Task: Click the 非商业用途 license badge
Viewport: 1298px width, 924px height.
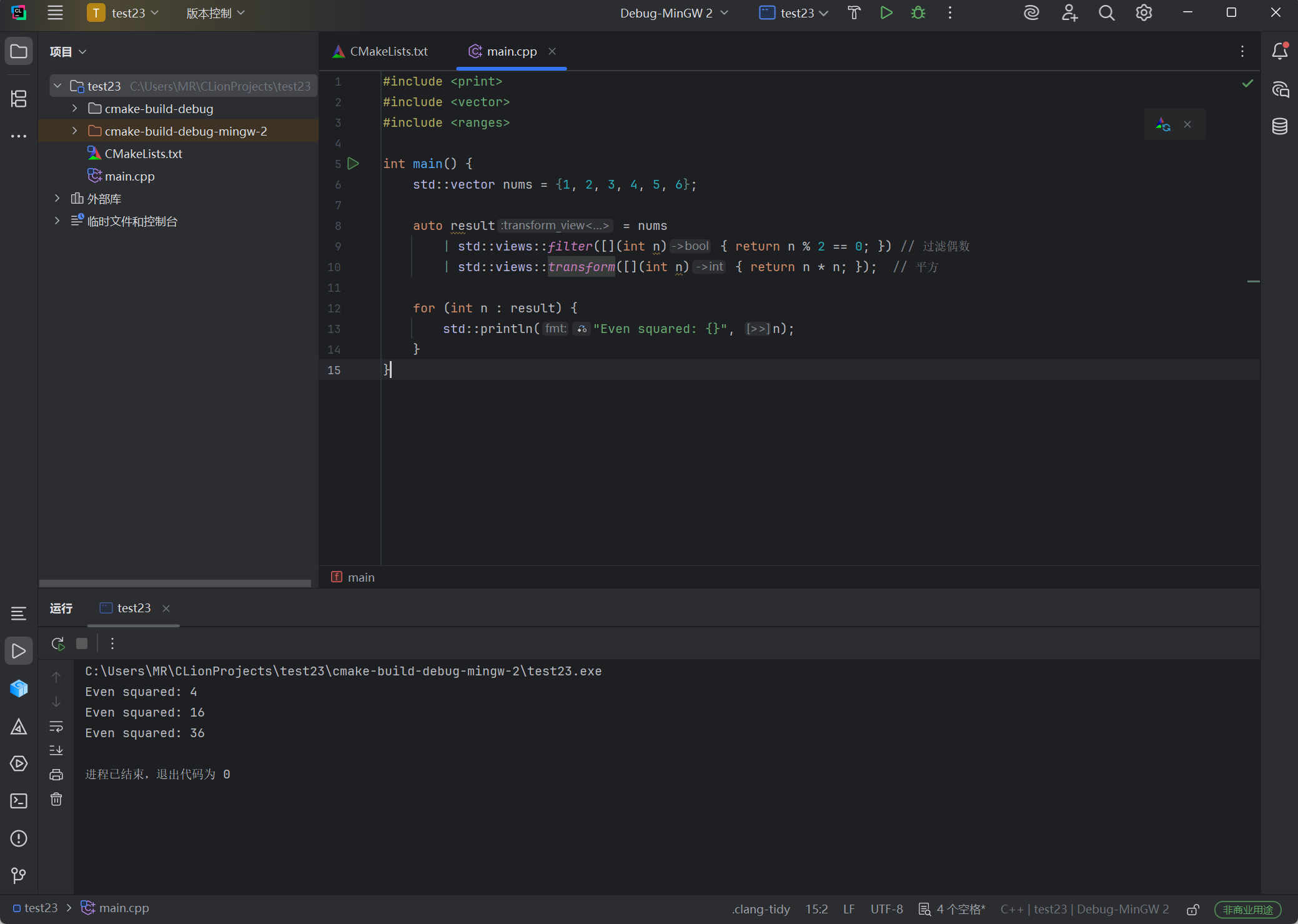Action: 1247,910
